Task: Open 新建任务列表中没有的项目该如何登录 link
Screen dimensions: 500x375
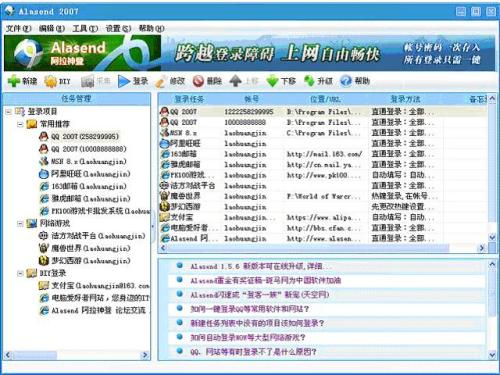Action: coord(257,323)
